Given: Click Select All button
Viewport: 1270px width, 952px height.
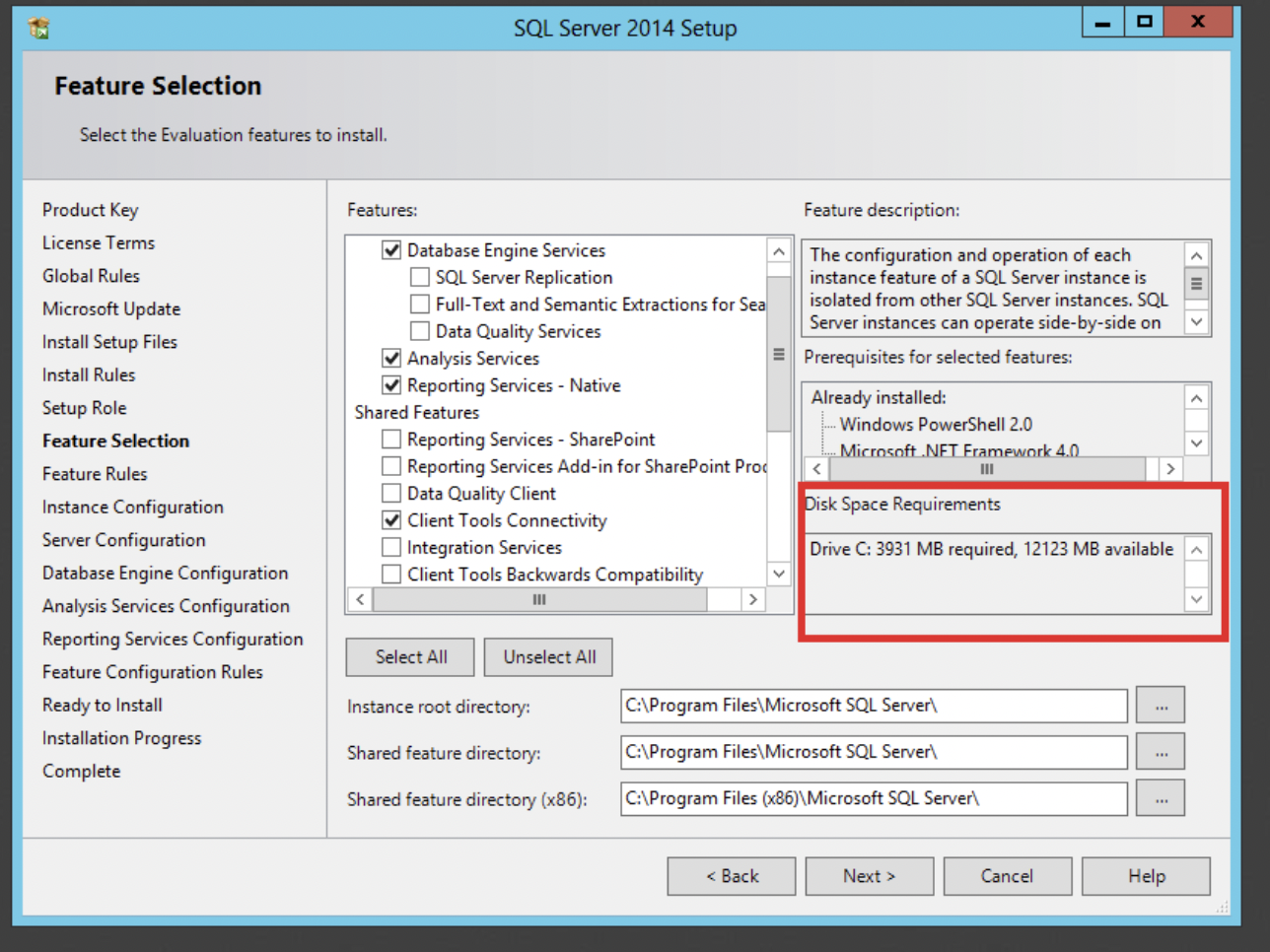Looking at the screenshot, I should click(x=410, y=657).
